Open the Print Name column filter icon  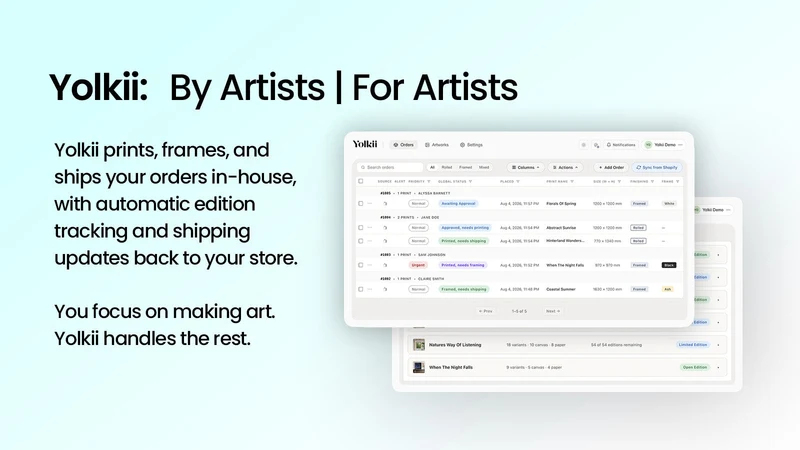pyautogui.click(x=572, y=182)
